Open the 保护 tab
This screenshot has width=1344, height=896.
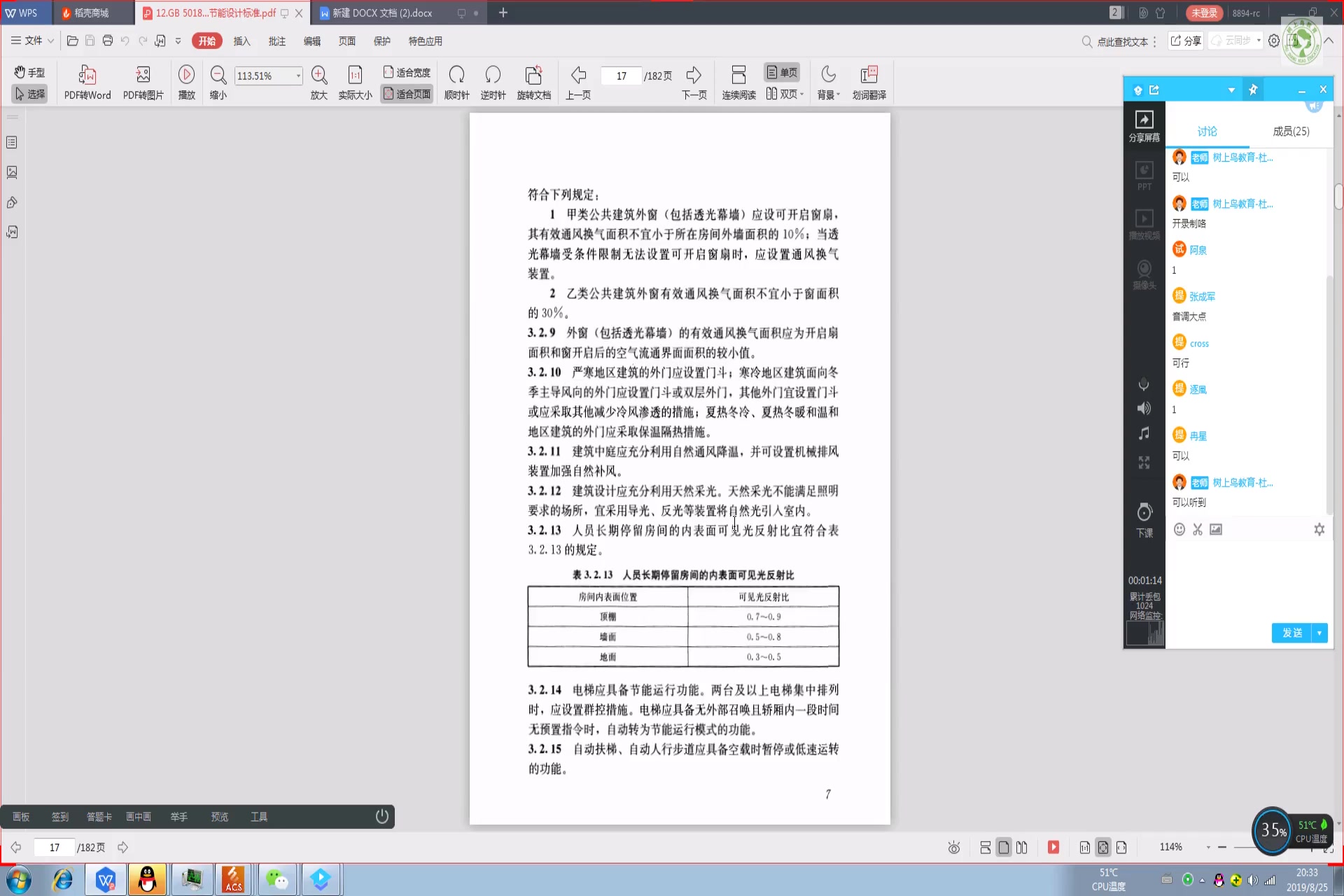(382, 41)
